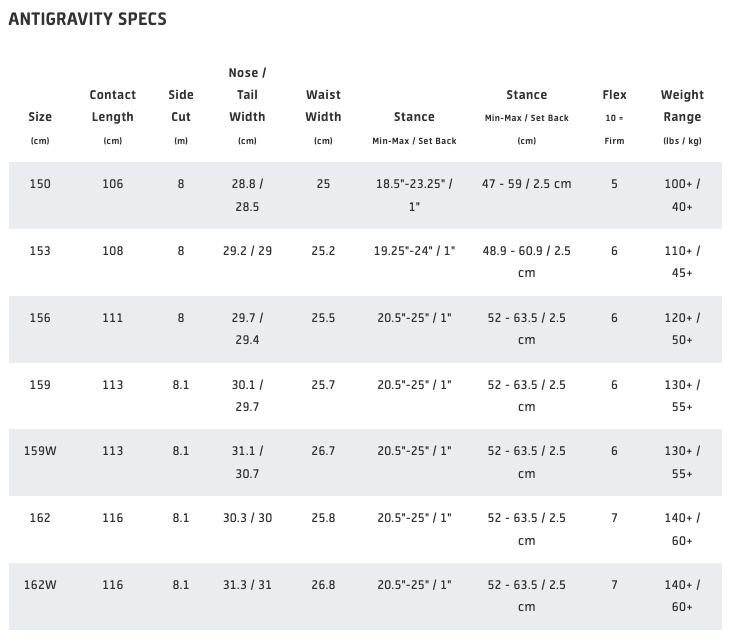Click the 100+ / 40+ weight range cell
The image size is (733, 638).
coord(682,196)
